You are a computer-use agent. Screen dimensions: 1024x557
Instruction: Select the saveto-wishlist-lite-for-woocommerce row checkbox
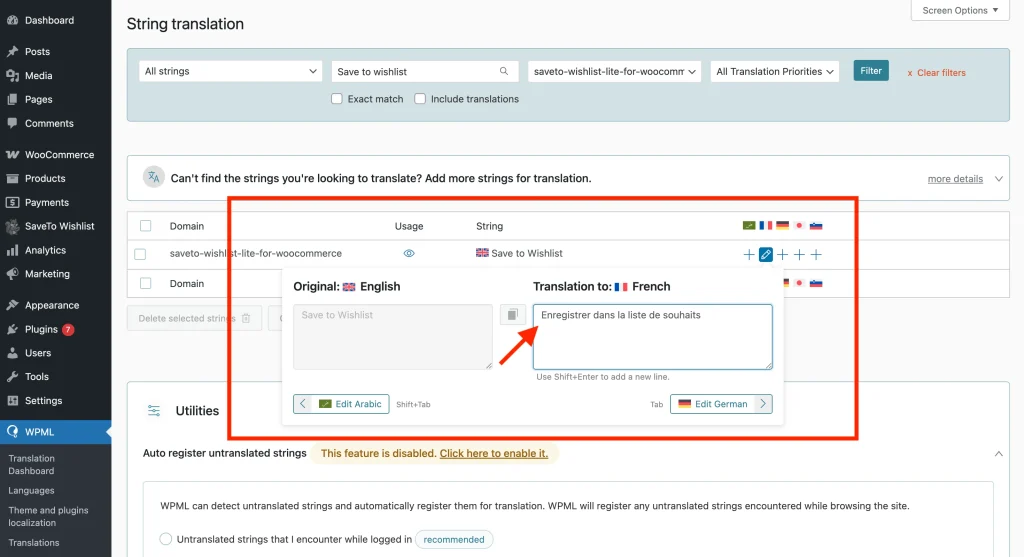(x=140, y=254)
